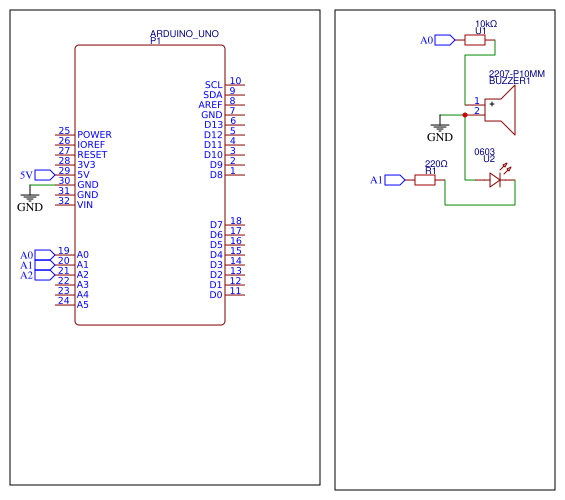
Task: Click the A2 net flag at Arduino pin 21
Action: click(x=45, y=275)
